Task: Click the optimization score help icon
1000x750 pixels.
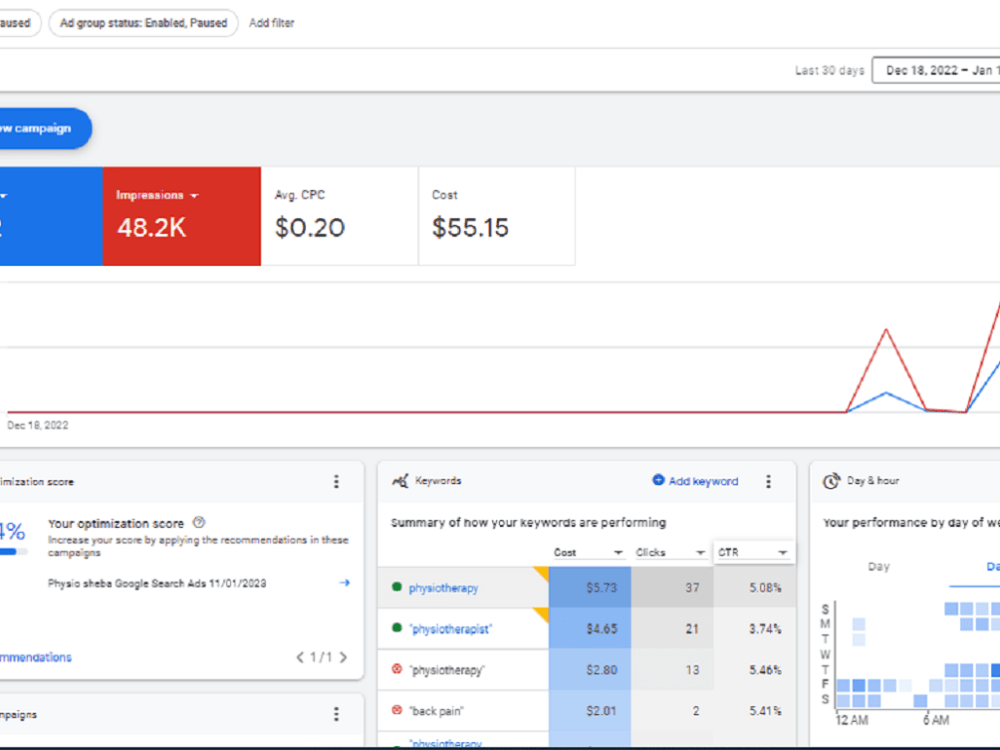Action: (199, 522)
